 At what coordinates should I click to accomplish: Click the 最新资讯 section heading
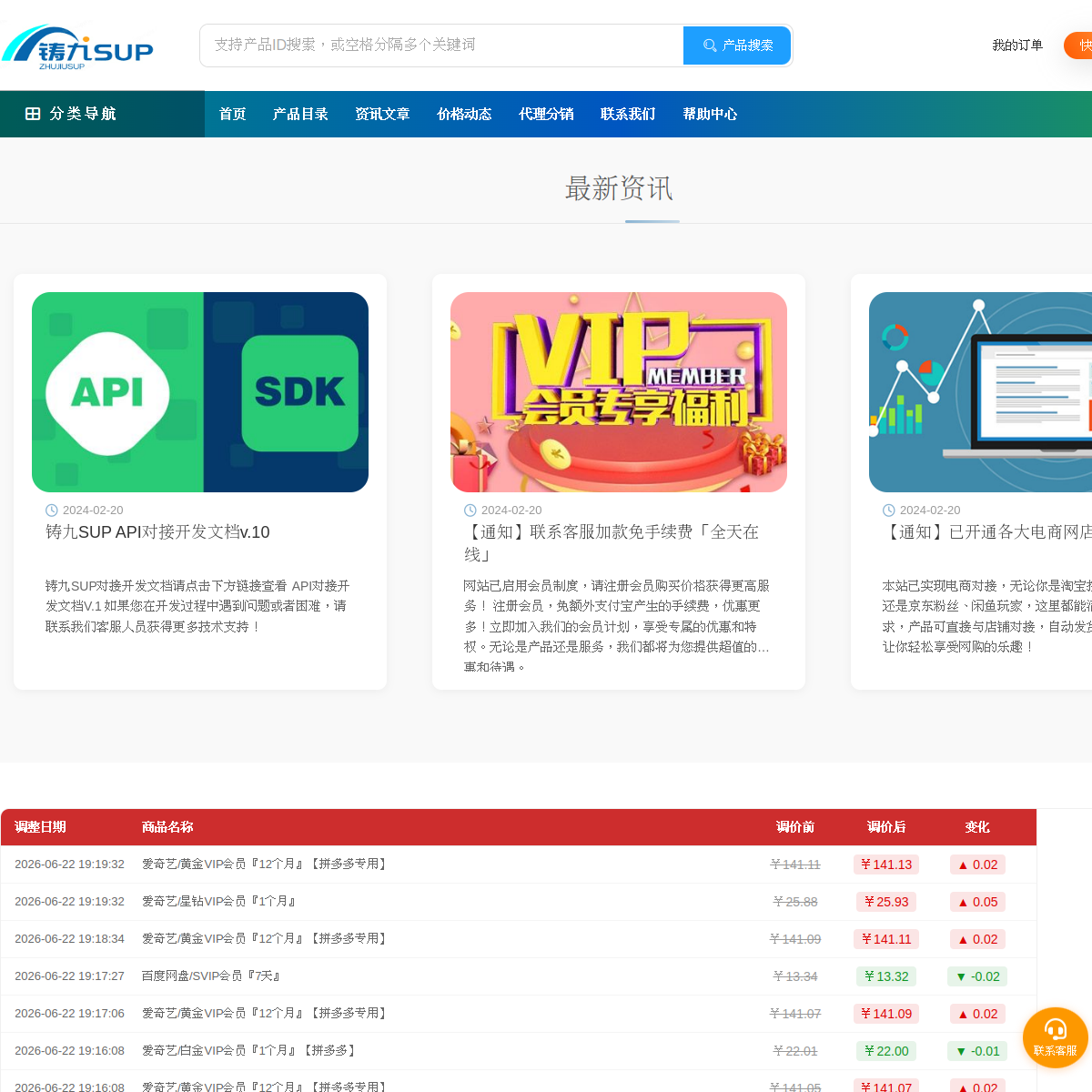click(x=619, y=188)
